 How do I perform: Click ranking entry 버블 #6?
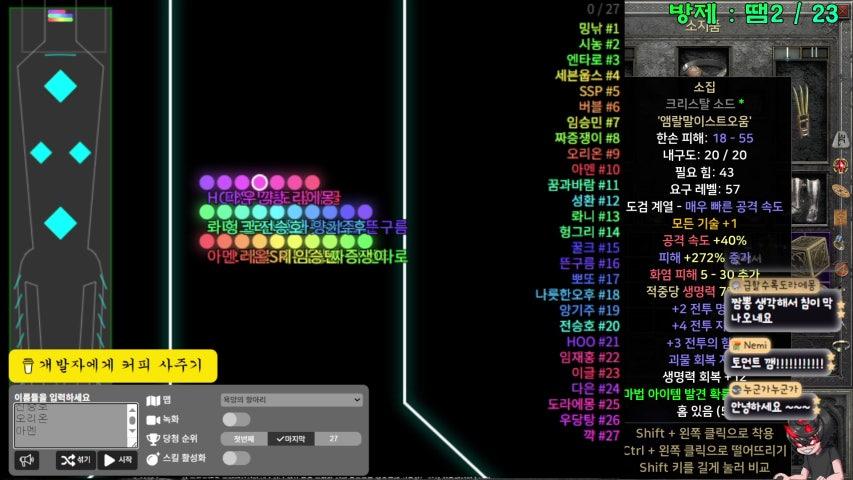598,107
